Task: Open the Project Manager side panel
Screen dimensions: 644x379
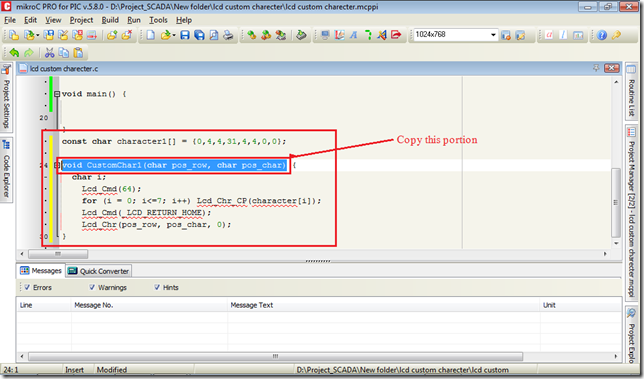Action: tap(631, 214)
